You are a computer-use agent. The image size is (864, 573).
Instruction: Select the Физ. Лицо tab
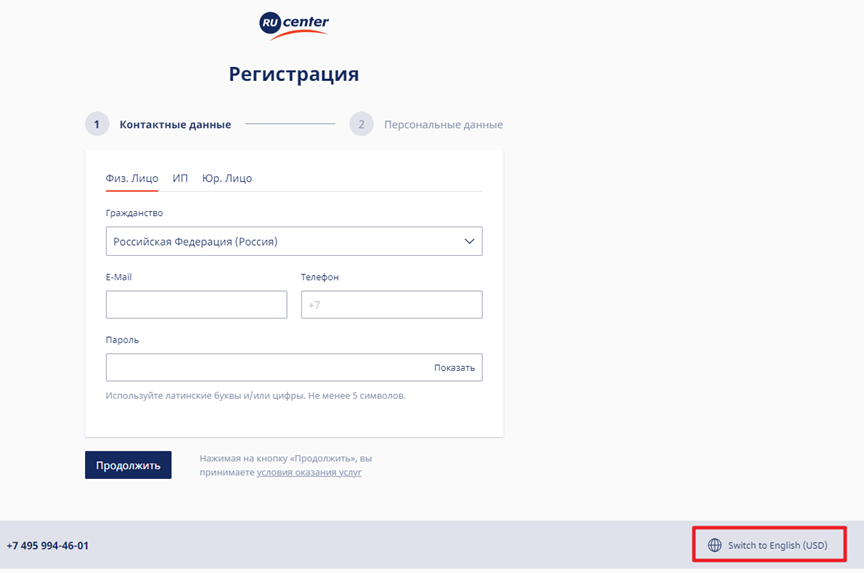click(x=132, y=179)
